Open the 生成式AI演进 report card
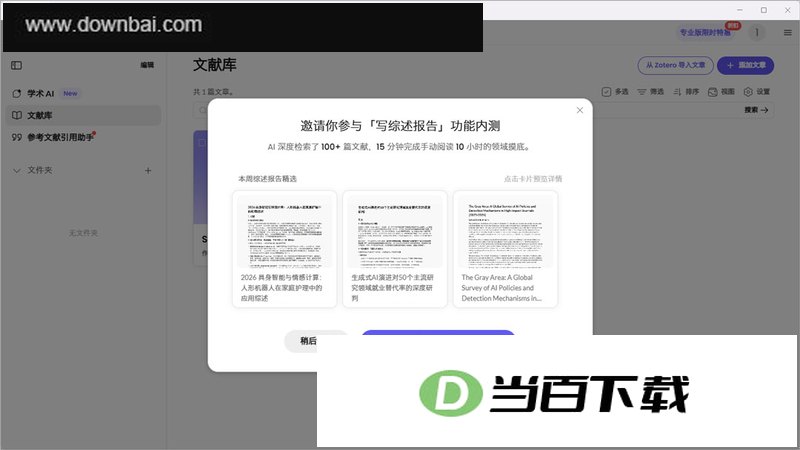The height and width of the screenshot is (450, 800). pyautogui.click(x=394, y=249)
